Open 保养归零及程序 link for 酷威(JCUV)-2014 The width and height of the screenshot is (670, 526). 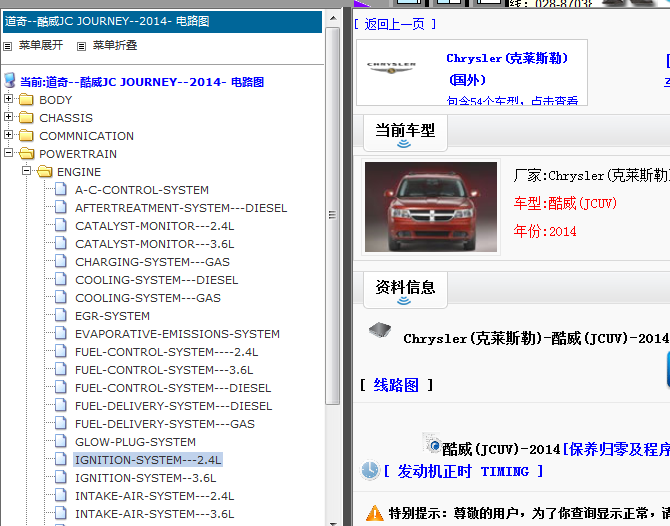pos(615,449)
